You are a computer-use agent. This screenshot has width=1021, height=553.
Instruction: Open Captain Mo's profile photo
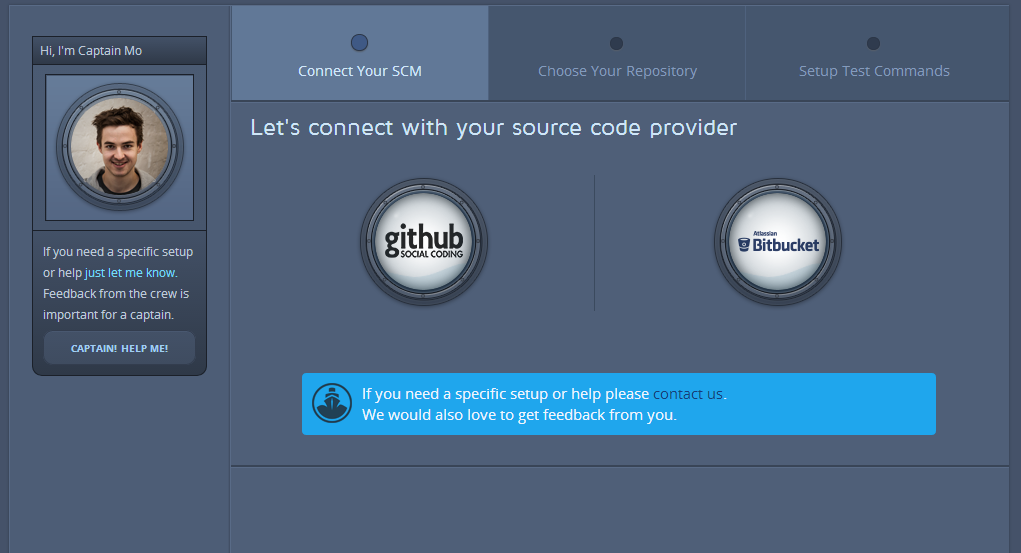click(x=120, y=147)
